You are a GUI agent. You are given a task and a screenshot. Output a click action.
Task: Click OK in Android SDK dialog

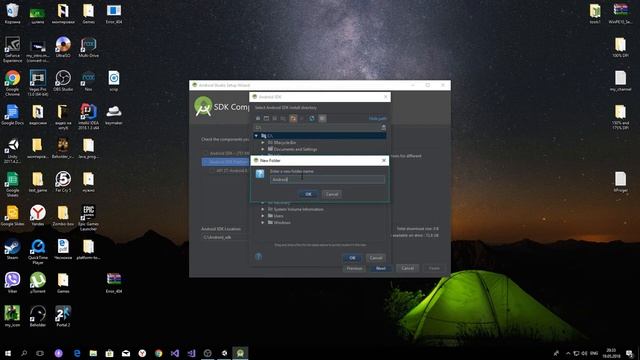[352, 258]
